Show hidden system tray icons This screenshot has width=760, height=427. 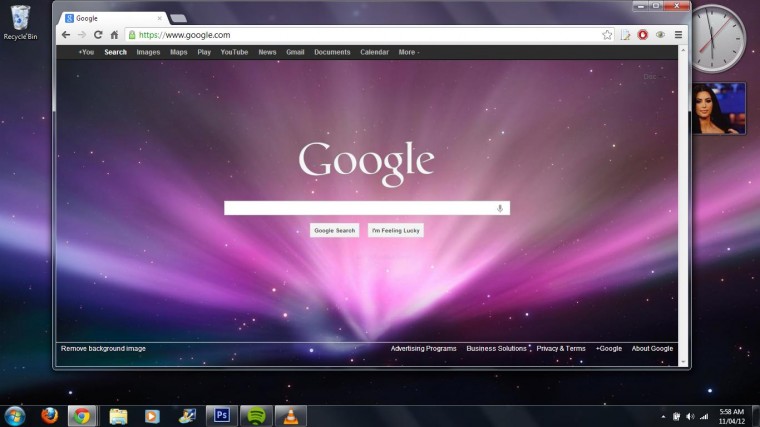coord(663,416)
